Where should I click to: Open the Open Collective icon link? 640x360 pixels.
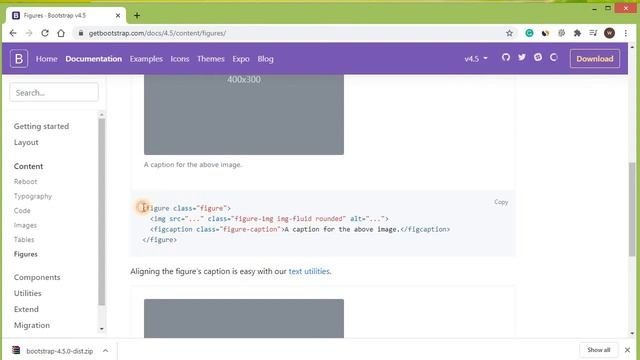pos(553,58)
